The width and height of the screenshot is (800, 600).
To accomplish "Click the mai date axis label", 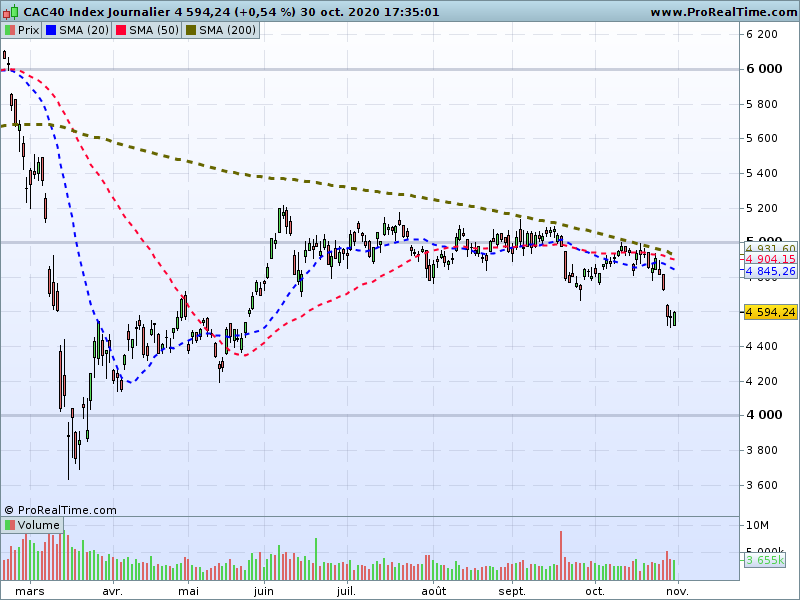I will (x=188, y=591).
